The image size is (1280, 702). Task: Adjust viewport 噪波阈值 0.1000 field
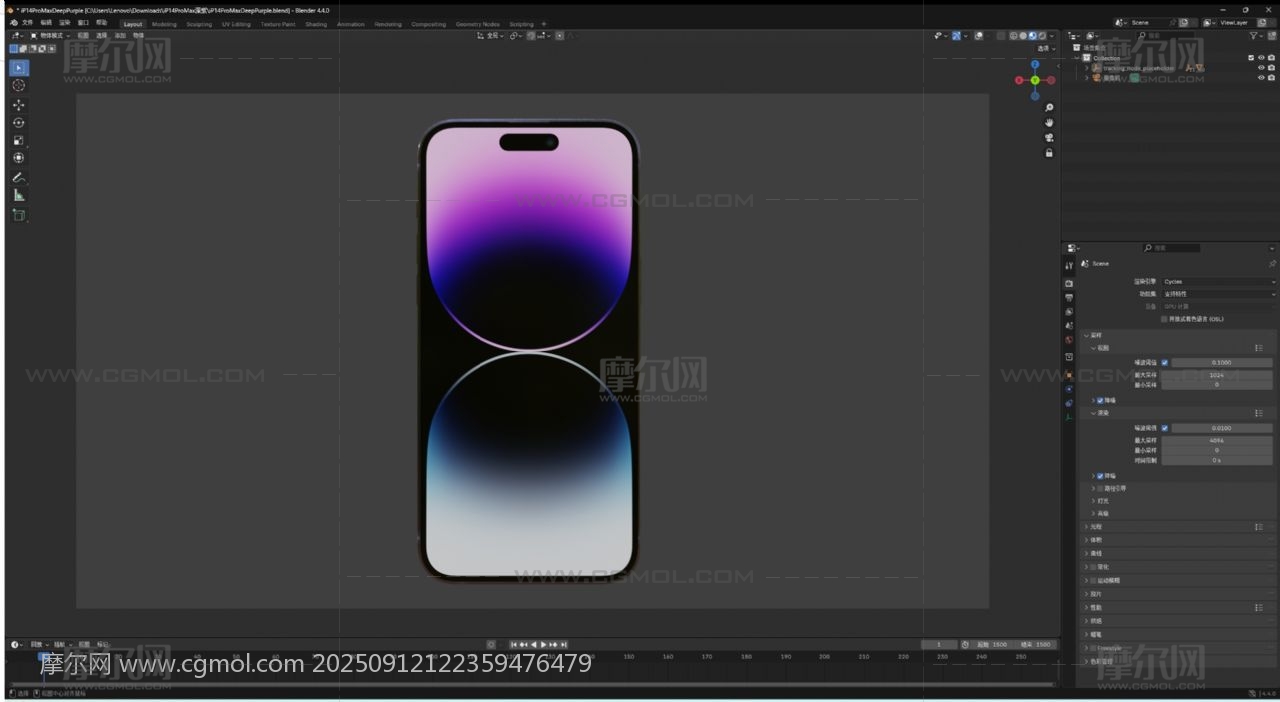click(x=1222, y=363)
